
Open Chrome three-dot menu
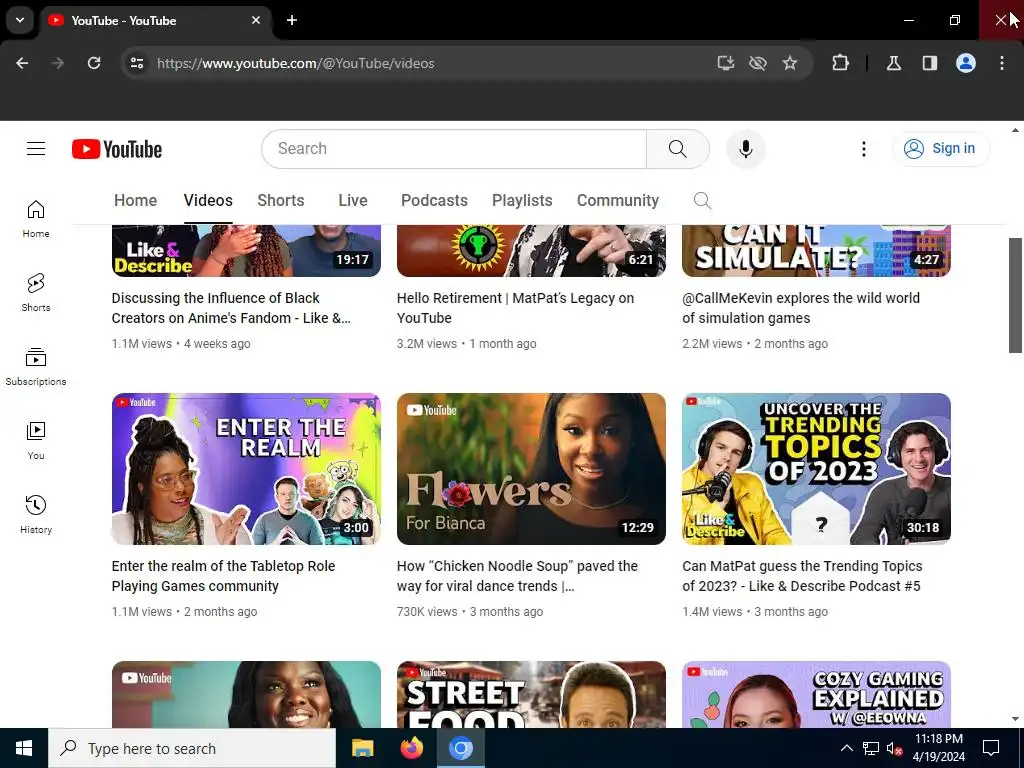tap(1002, 63)
